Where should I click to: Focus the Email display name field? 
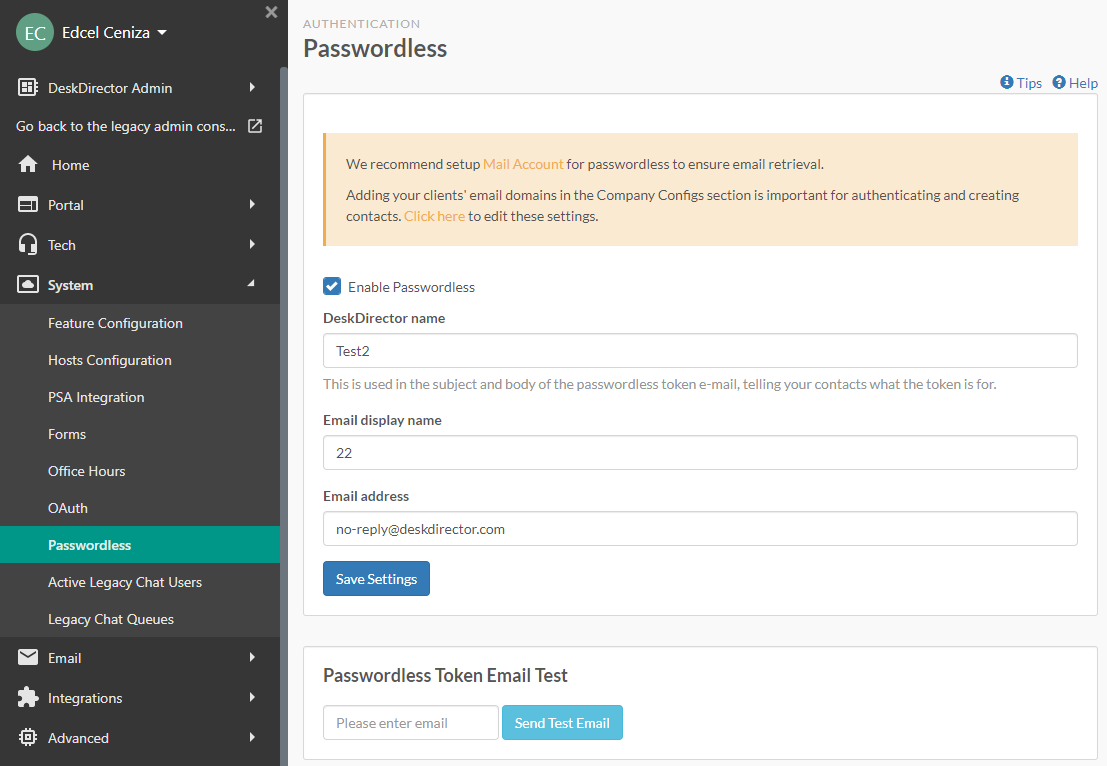point(700,453)
